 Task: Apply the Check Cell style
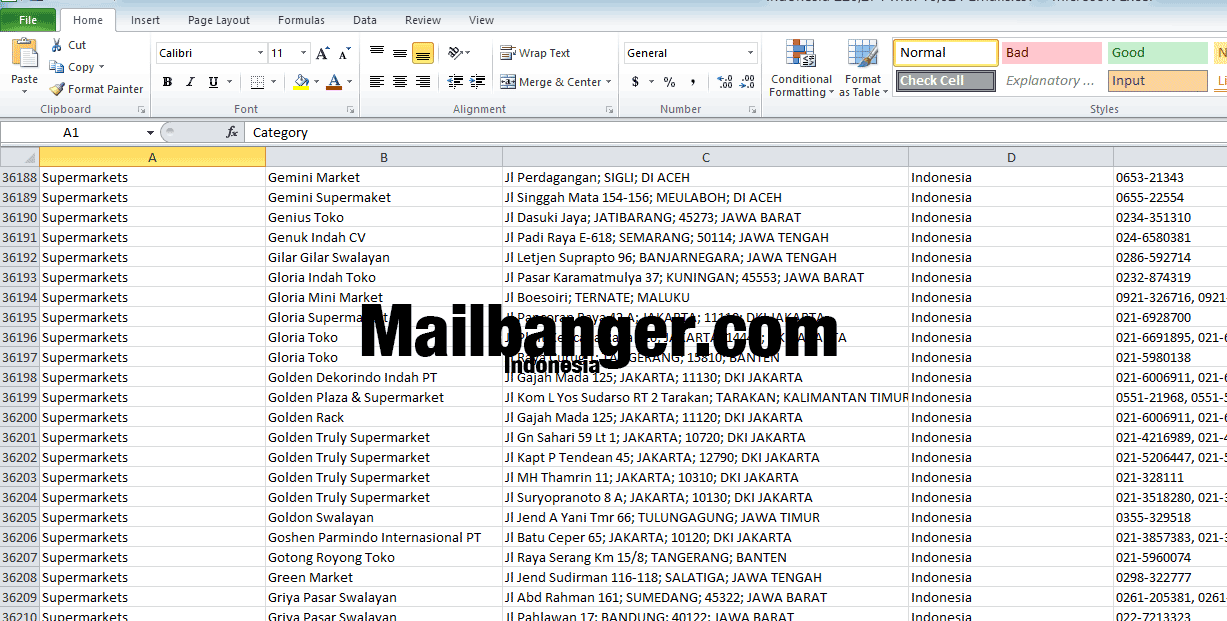click(946, 81)
